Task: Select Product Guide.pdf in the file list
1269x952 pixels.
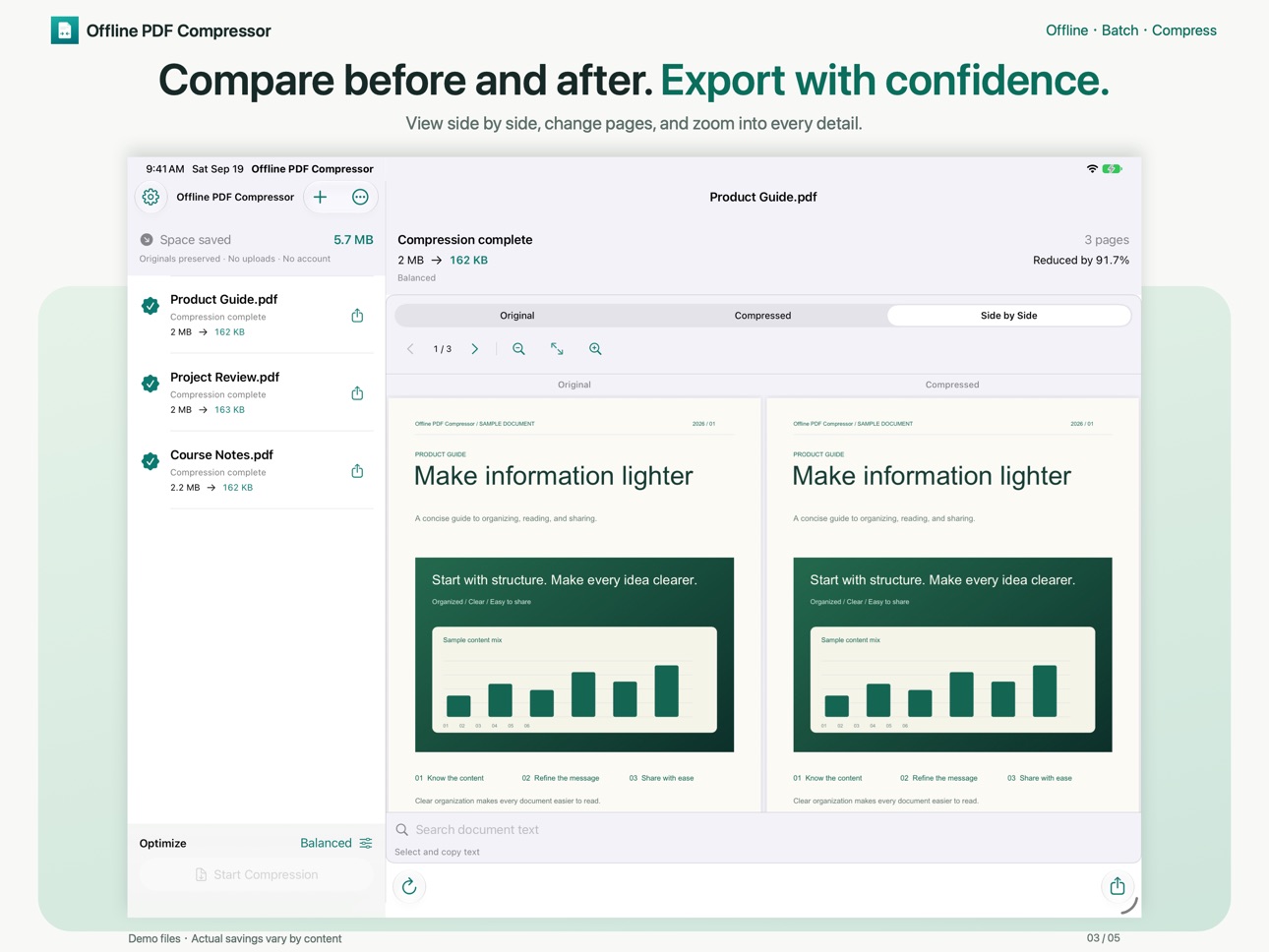Action: pyautogui.click(x=256, y=315)
